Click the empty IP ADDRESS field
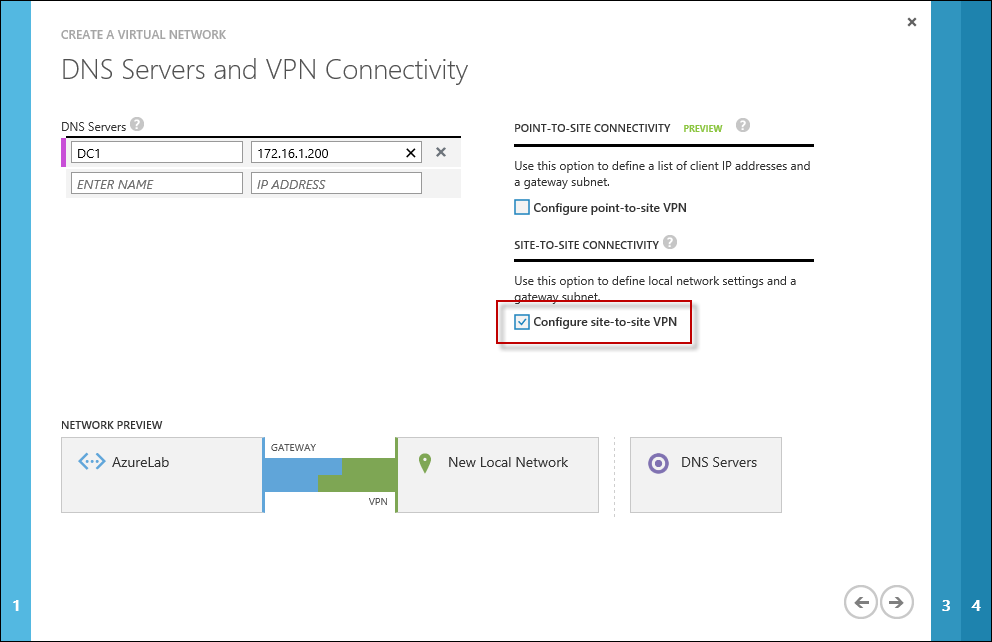This screenshot has width=992, height=642. (336, 184)
